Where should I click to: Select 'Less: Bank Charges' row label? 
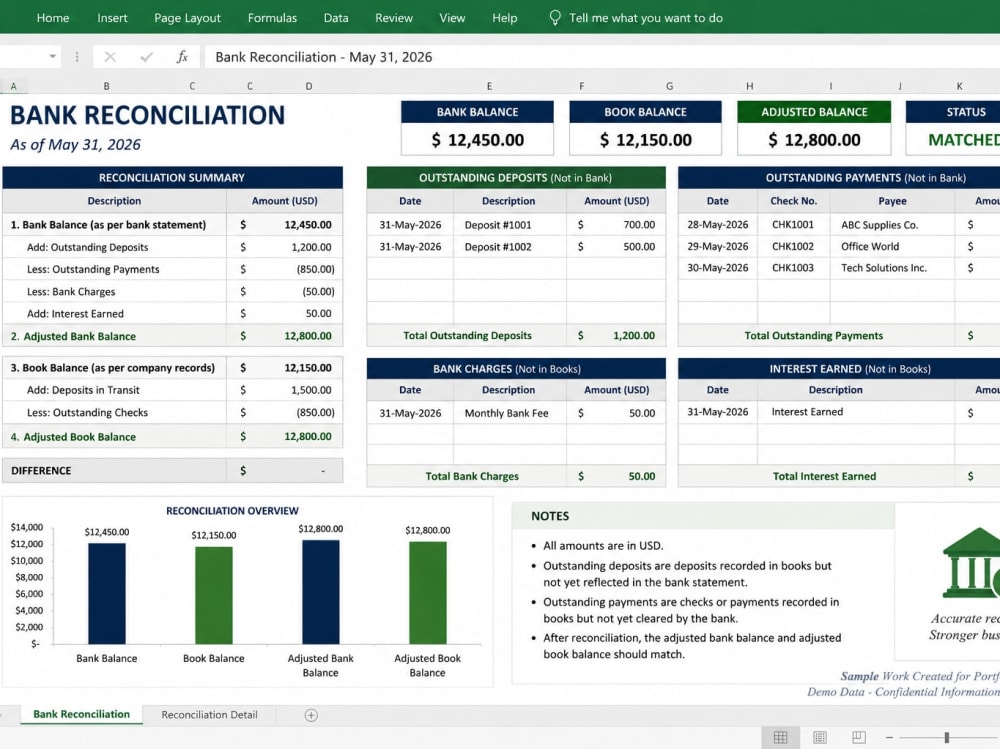(71, 292)
